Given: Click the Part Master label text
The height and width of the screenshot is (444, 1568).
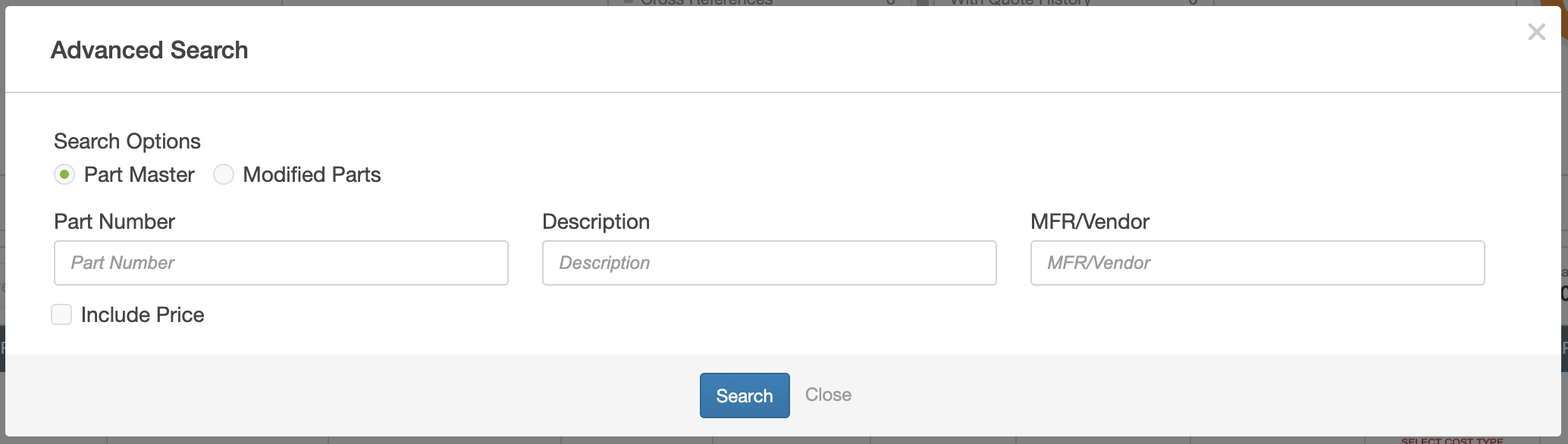Looking at the screenshot, I should (139, 175).
